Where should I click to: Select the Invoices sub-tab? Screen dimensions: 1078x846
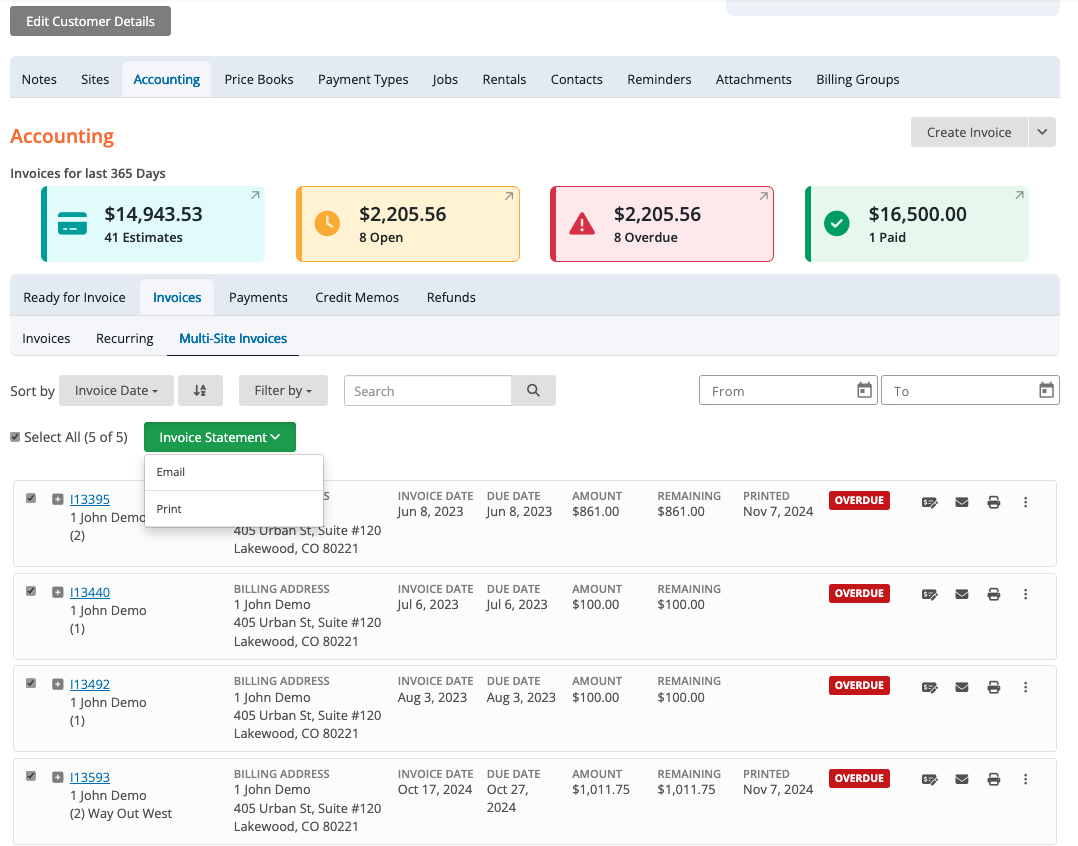tap(46, 338)
